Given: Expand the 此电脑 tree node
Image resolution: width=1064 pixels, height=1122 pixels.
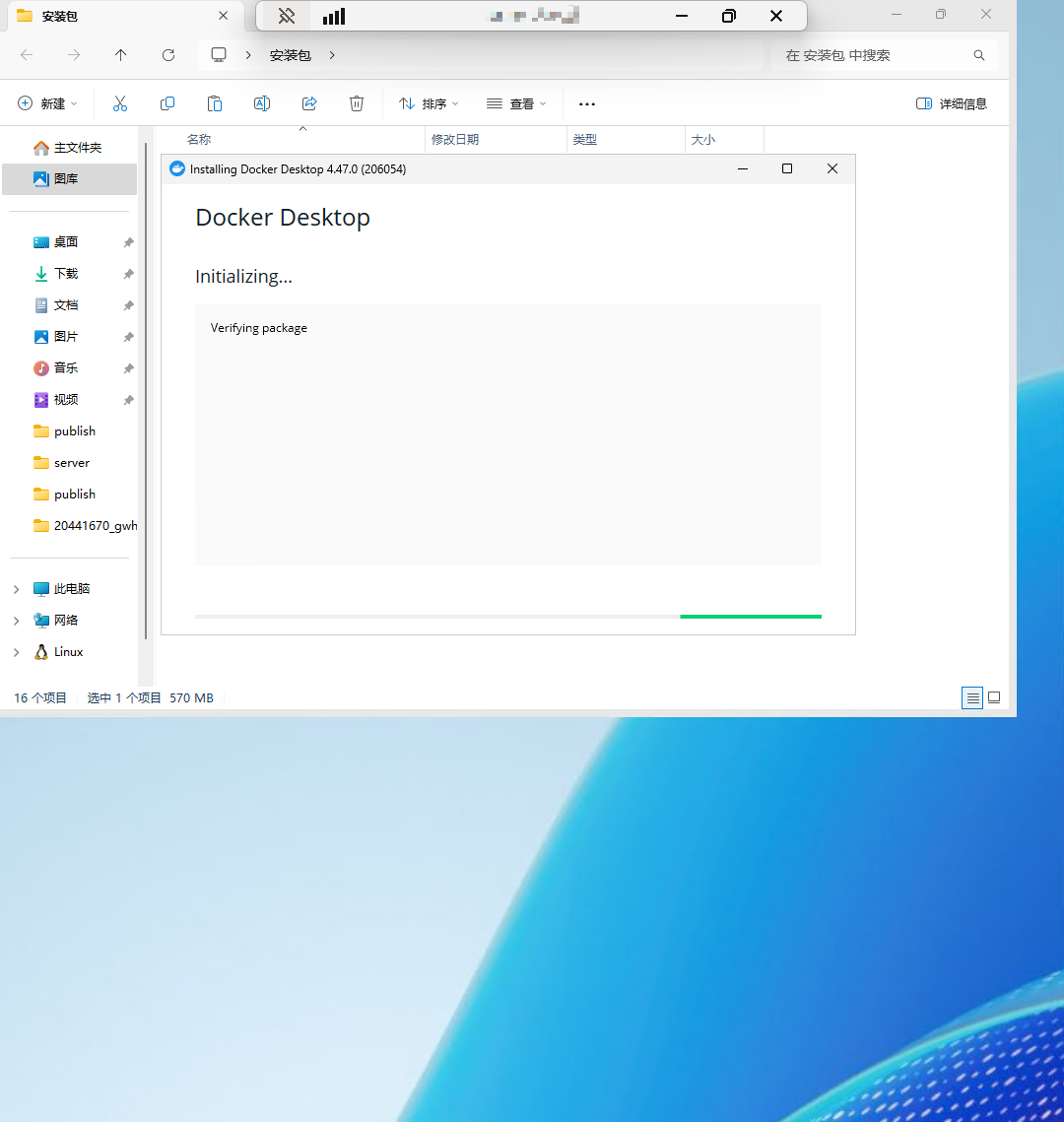Looking at the screenshot, I should tap(17, 589).
